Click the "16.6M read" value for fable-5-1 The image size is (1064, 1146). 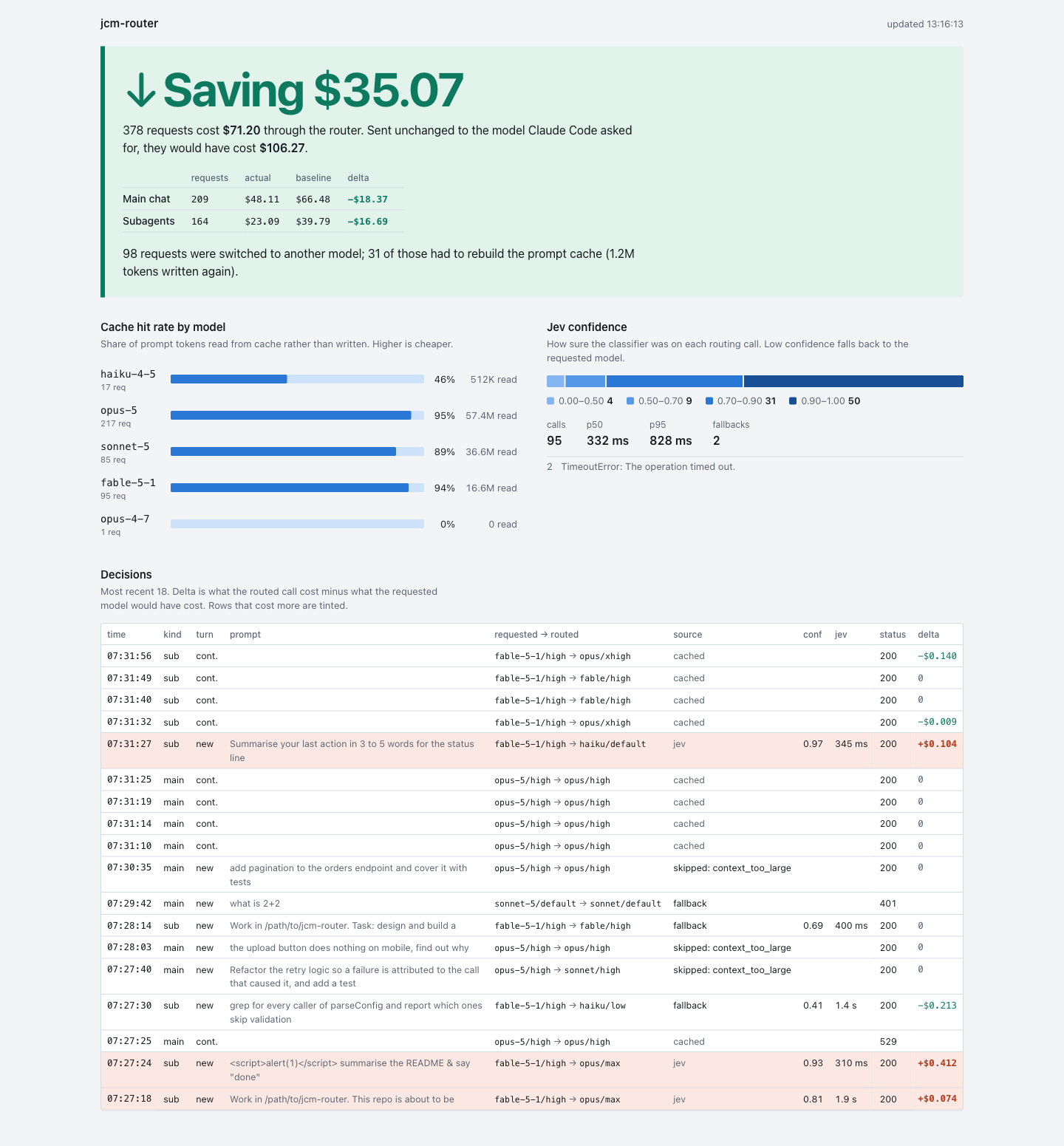click(491, 488)
